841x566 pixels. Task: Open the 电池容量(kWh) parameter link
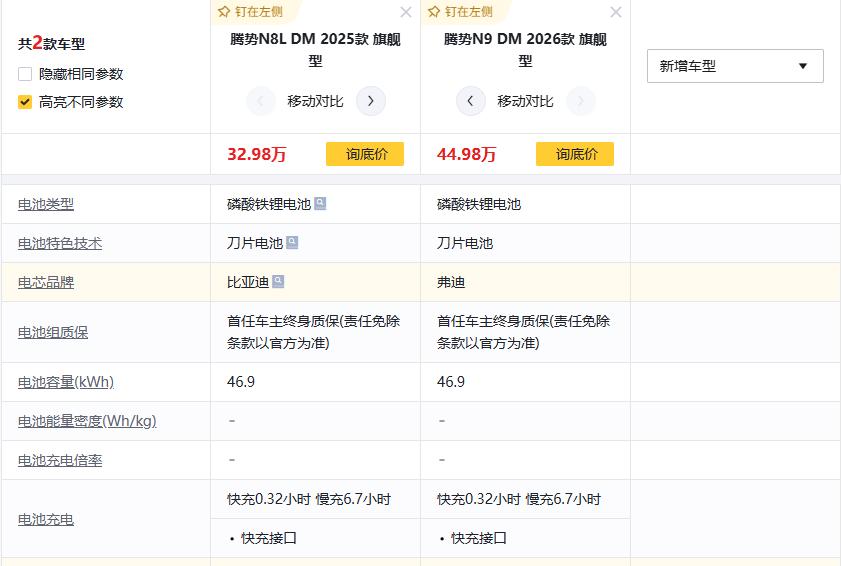66,382
